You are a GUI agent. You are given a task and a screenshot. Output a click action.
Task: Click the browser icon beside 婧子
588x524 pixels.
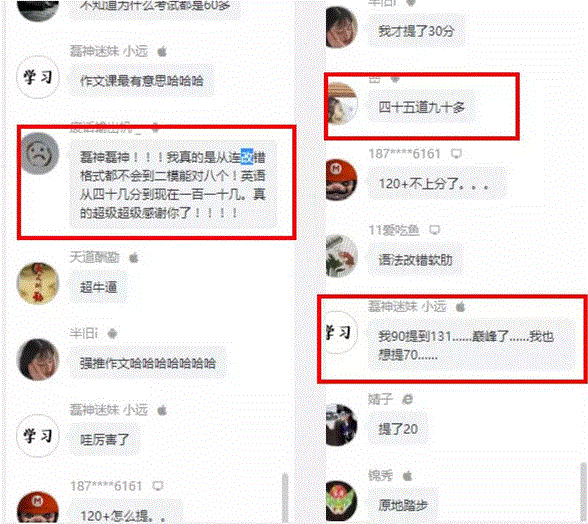(408, 399)
